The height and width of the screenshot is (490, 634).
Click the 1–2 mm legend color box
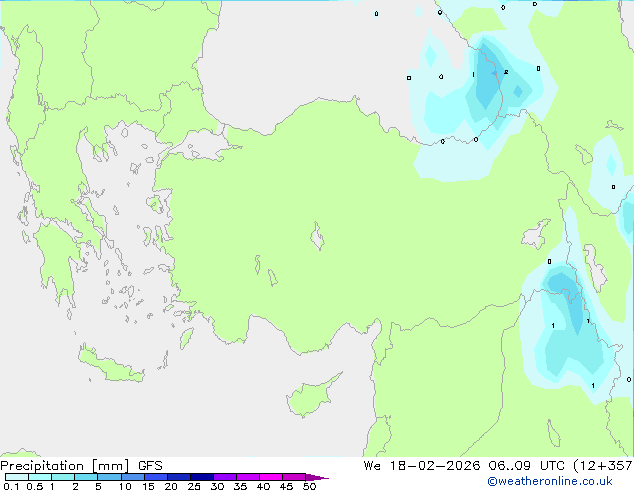(x=63, y=477)
